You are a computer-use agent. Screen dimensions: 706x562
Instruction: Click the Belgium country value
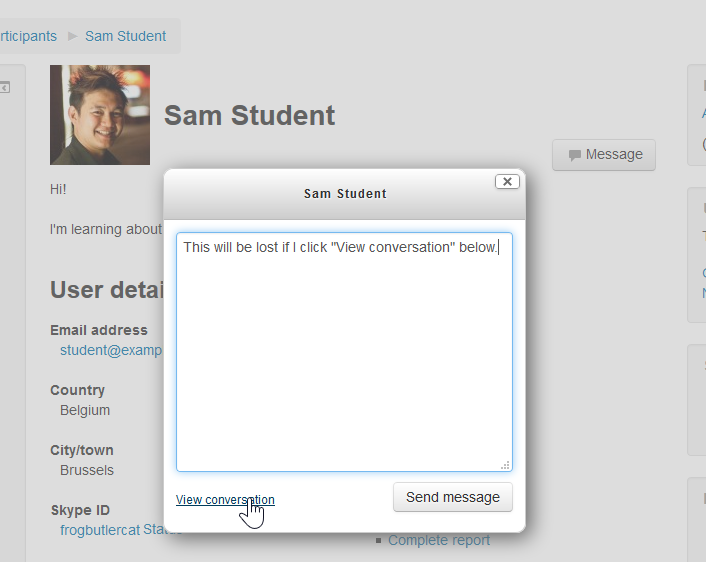[85, 410]
